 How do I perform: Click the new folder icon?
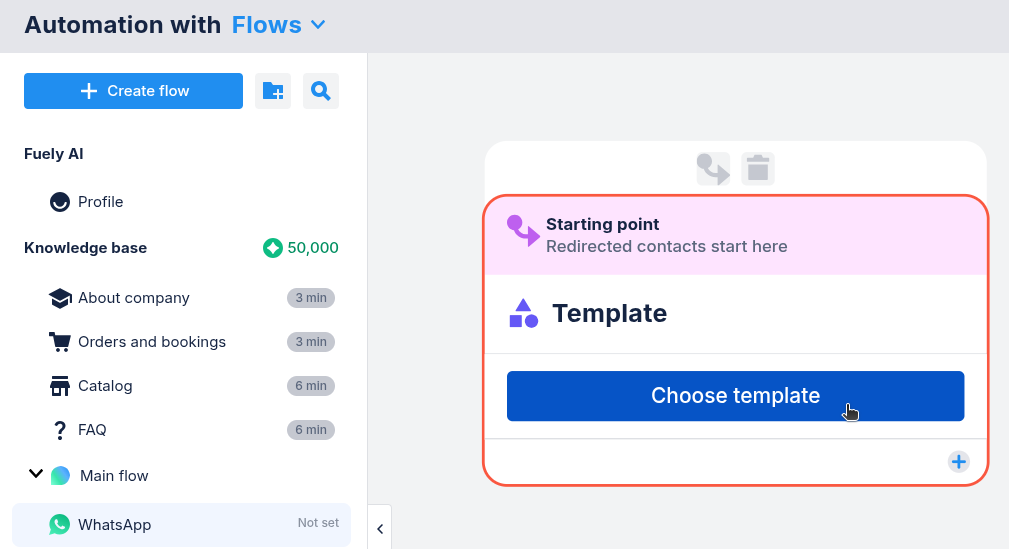[x=273, y=91]
